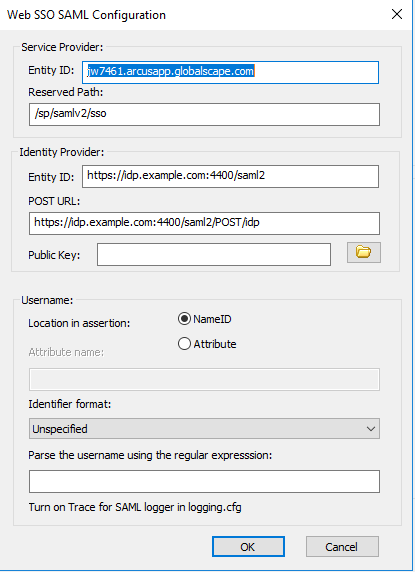Image resolution: width=415 pixels, height=572 pixels.
Task: Select the Attribute radio button
Action: (x=184, y=344)
